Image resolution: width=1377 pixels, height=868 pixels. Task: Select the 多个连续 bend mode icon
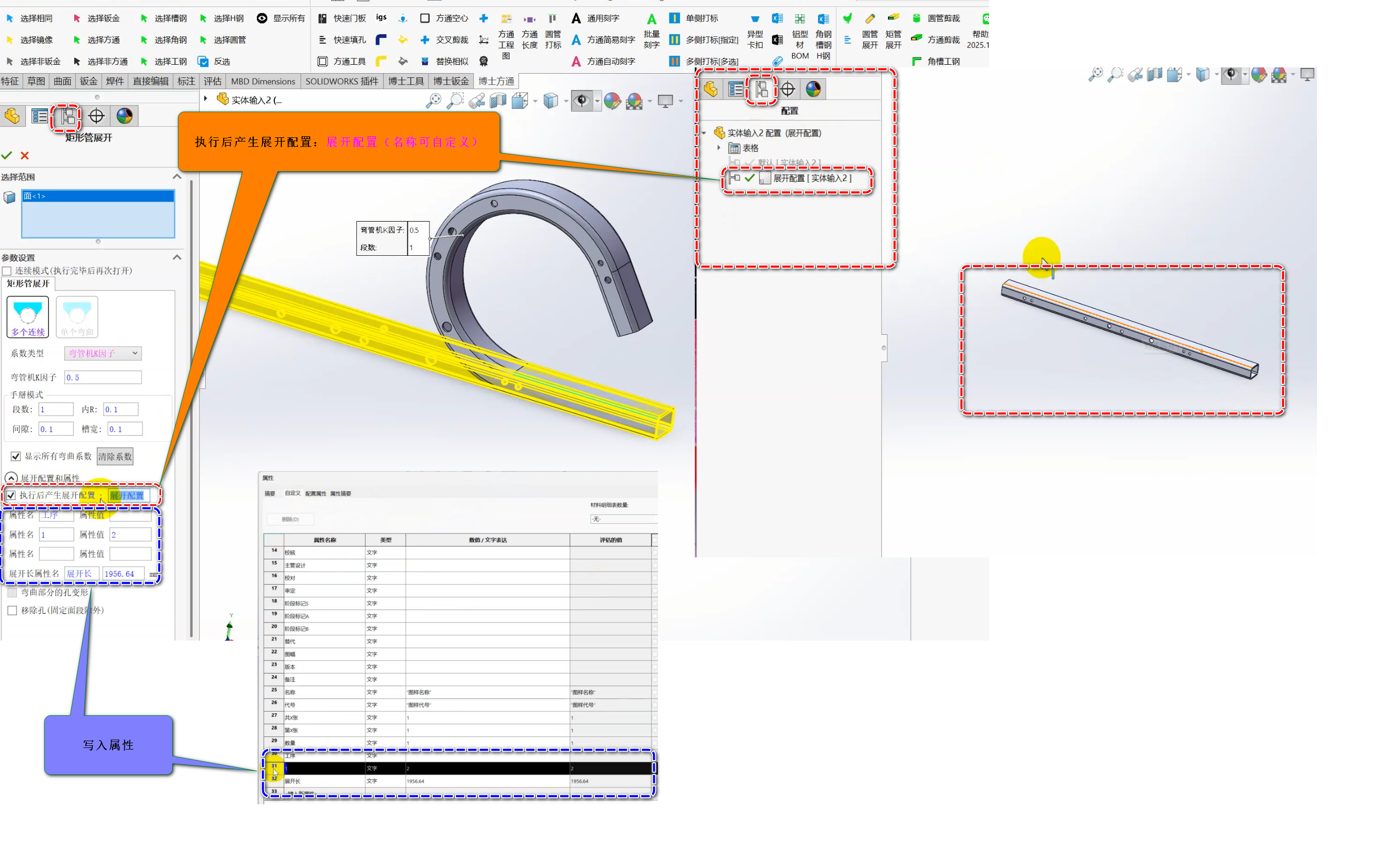point(27,317)
